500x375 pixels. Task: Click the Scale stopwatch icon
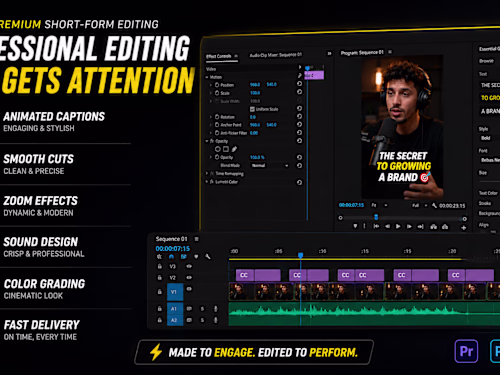217,93
